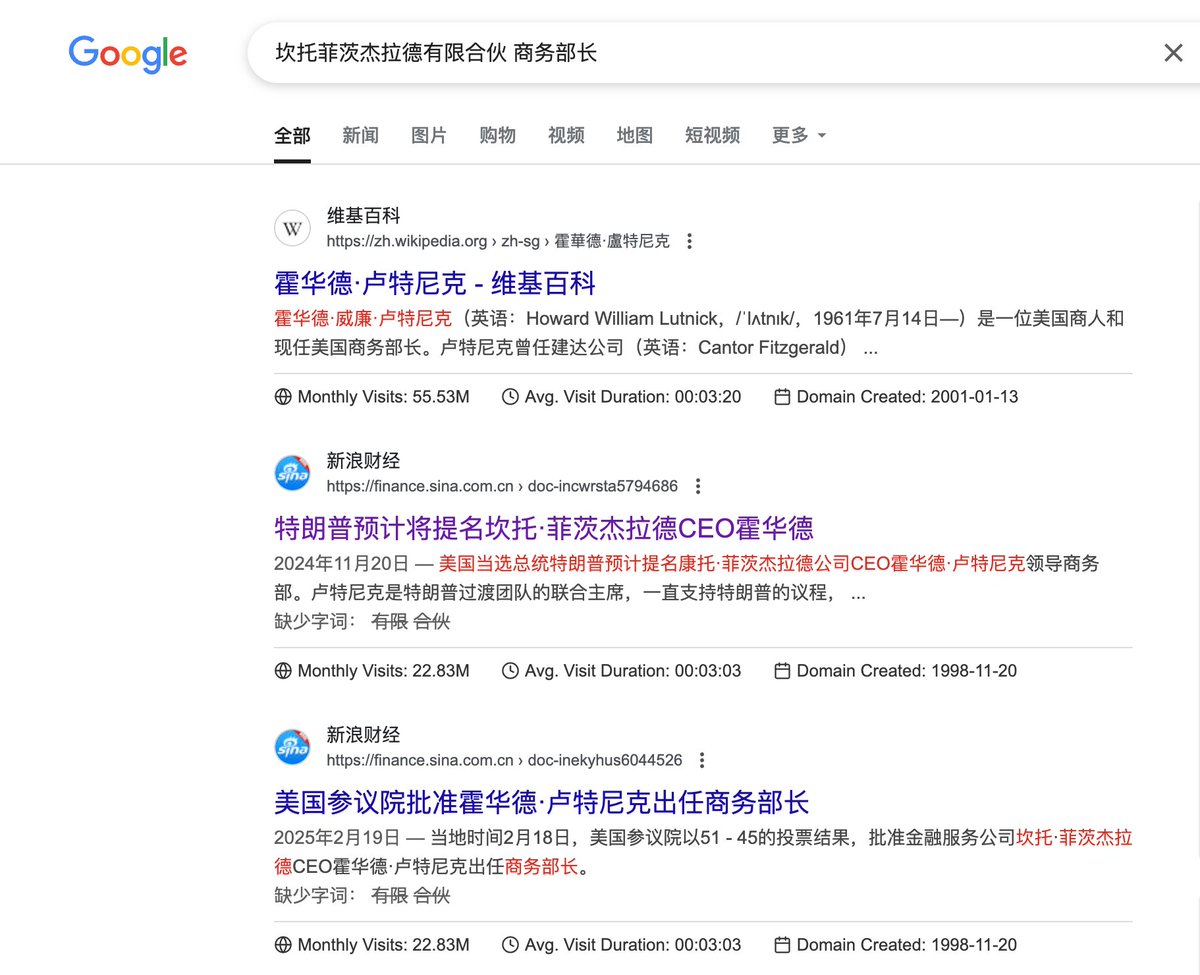Click the sina URL ending doc-inekyhus6044526
Image resolution: width=1200 pixels, height=975 pixels.
(504, 760)
